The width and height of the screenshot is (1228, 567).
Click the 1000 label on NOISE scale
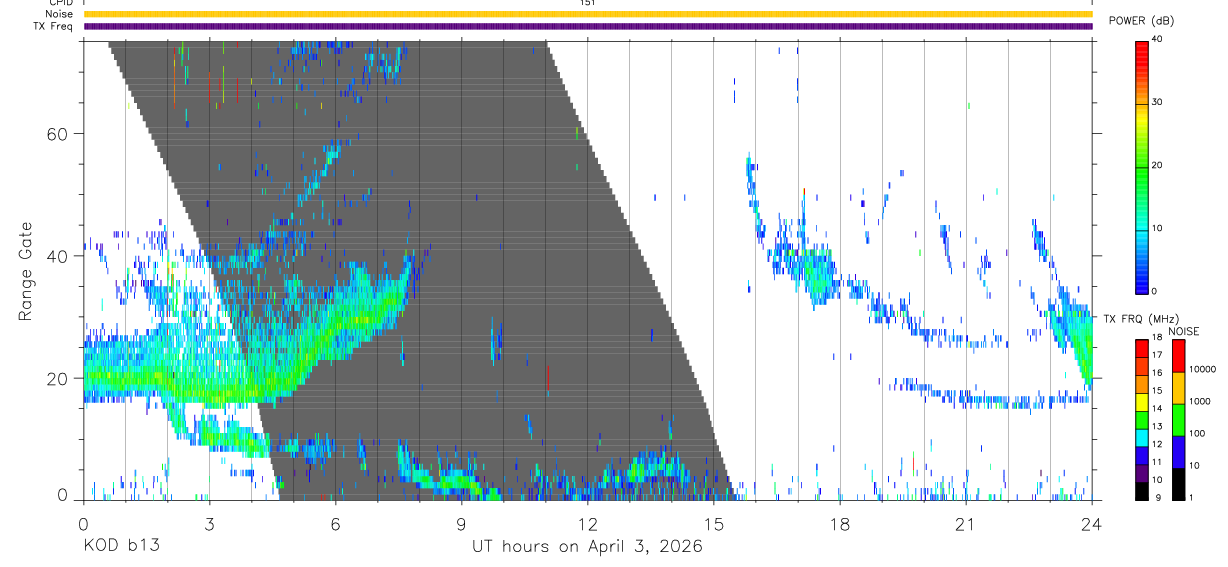[x=1200, y=401]
